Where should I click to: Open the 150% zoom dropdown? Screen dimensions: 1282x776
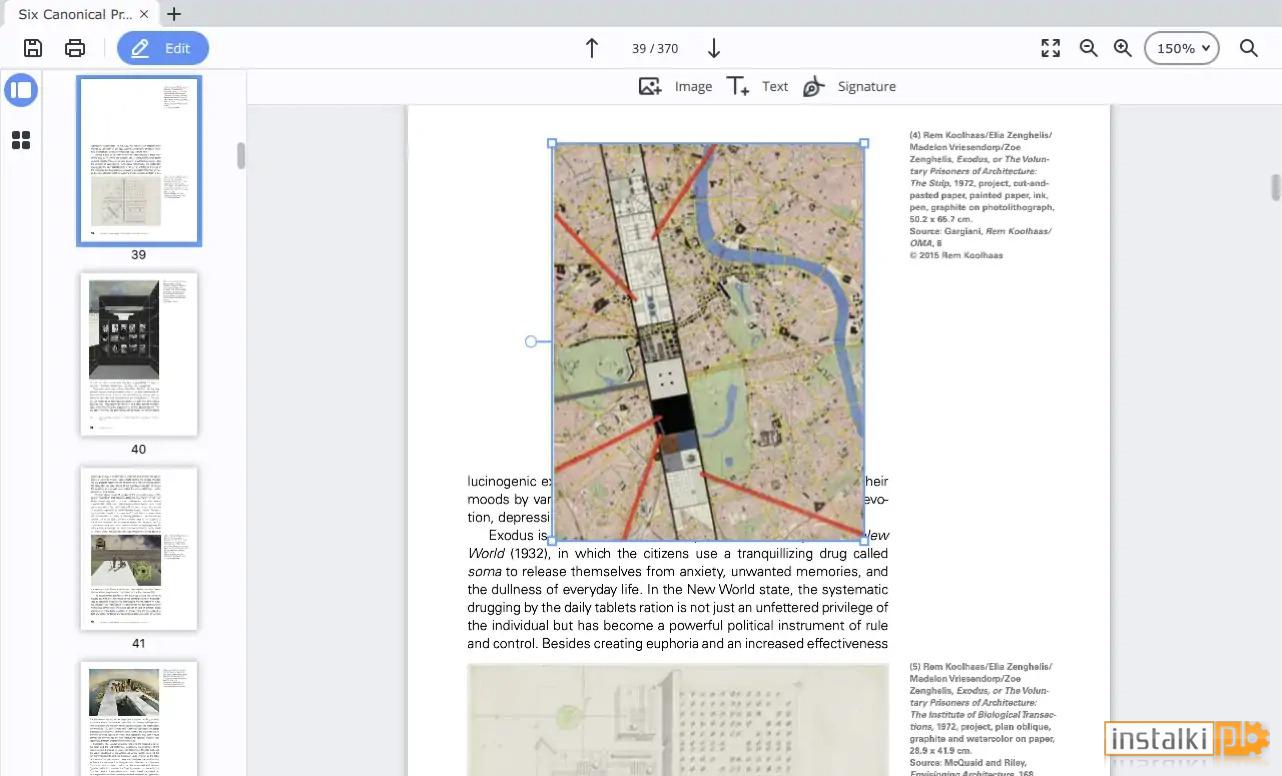[x=1182, y=48]
